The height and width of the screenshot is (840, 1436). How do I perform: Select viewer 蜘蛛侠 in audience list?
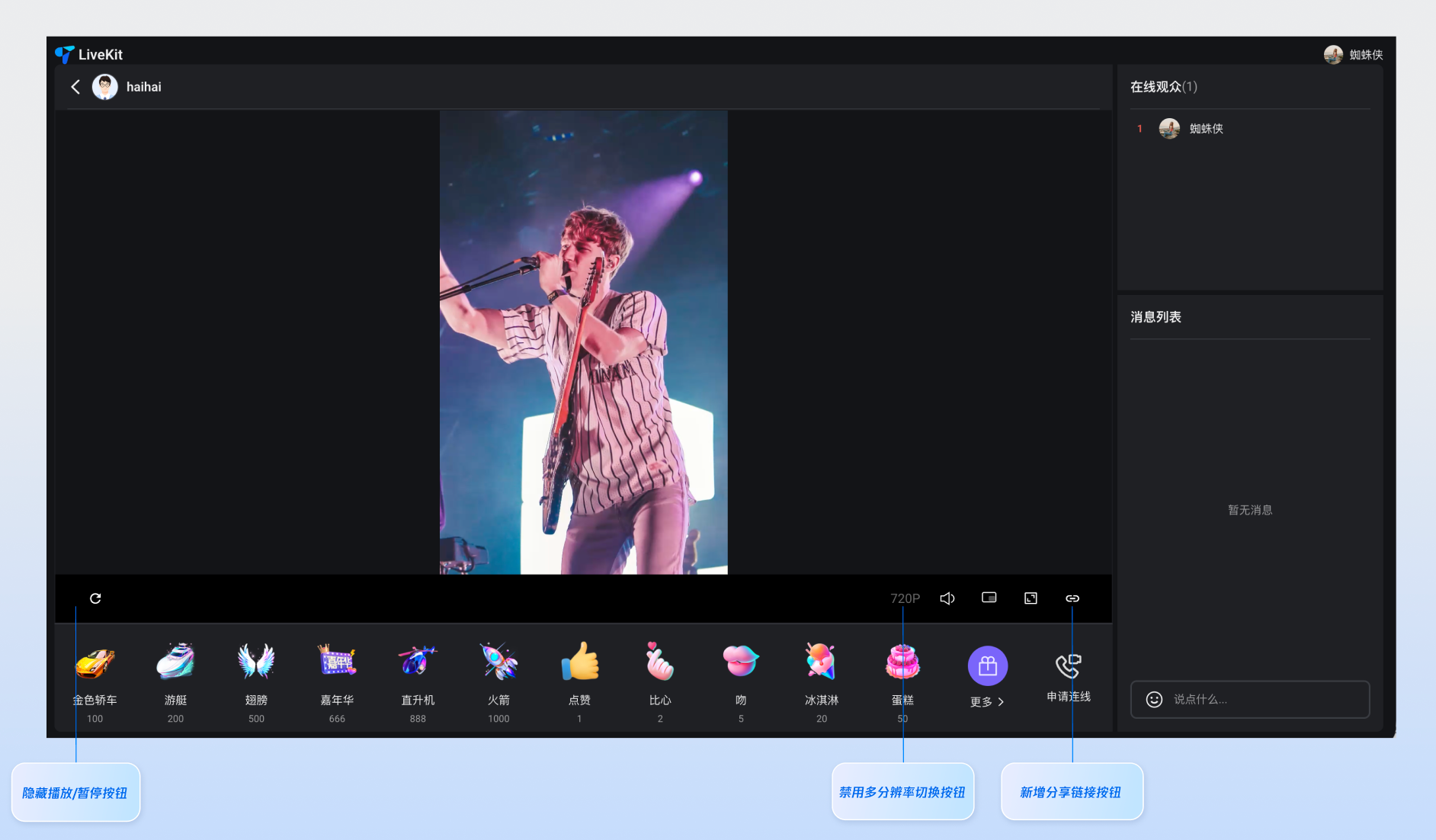click(x=1205, y=129)
